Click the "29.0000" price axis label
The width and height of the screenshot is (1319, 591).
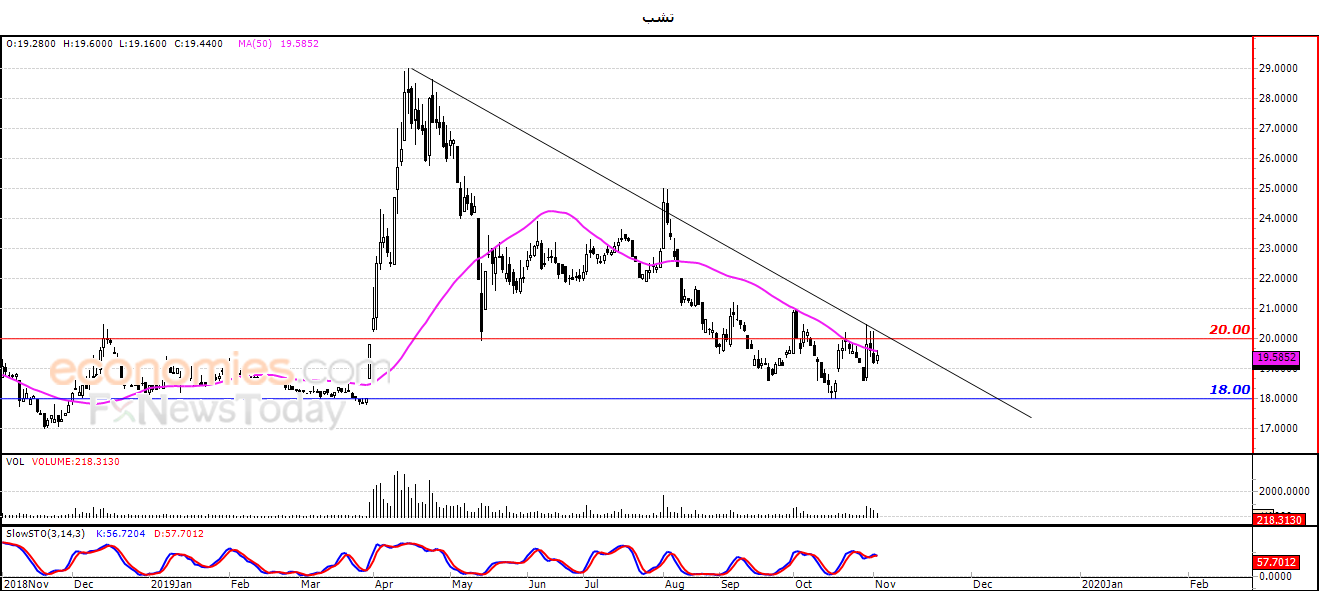[x=1280, y=69]
